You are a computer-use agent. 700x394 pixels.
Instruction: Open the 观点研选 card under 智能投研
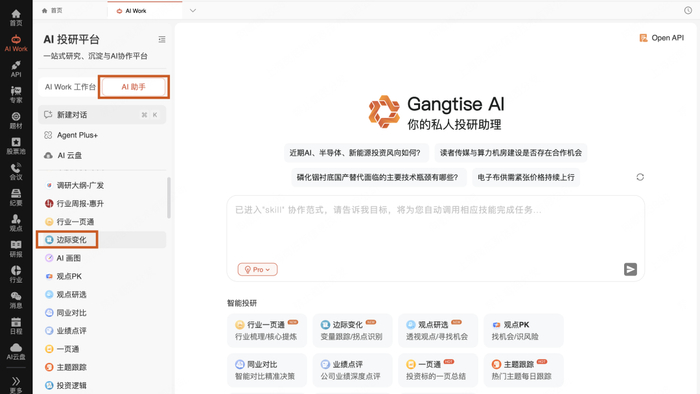pyautogui.click(x=438, y=331)
